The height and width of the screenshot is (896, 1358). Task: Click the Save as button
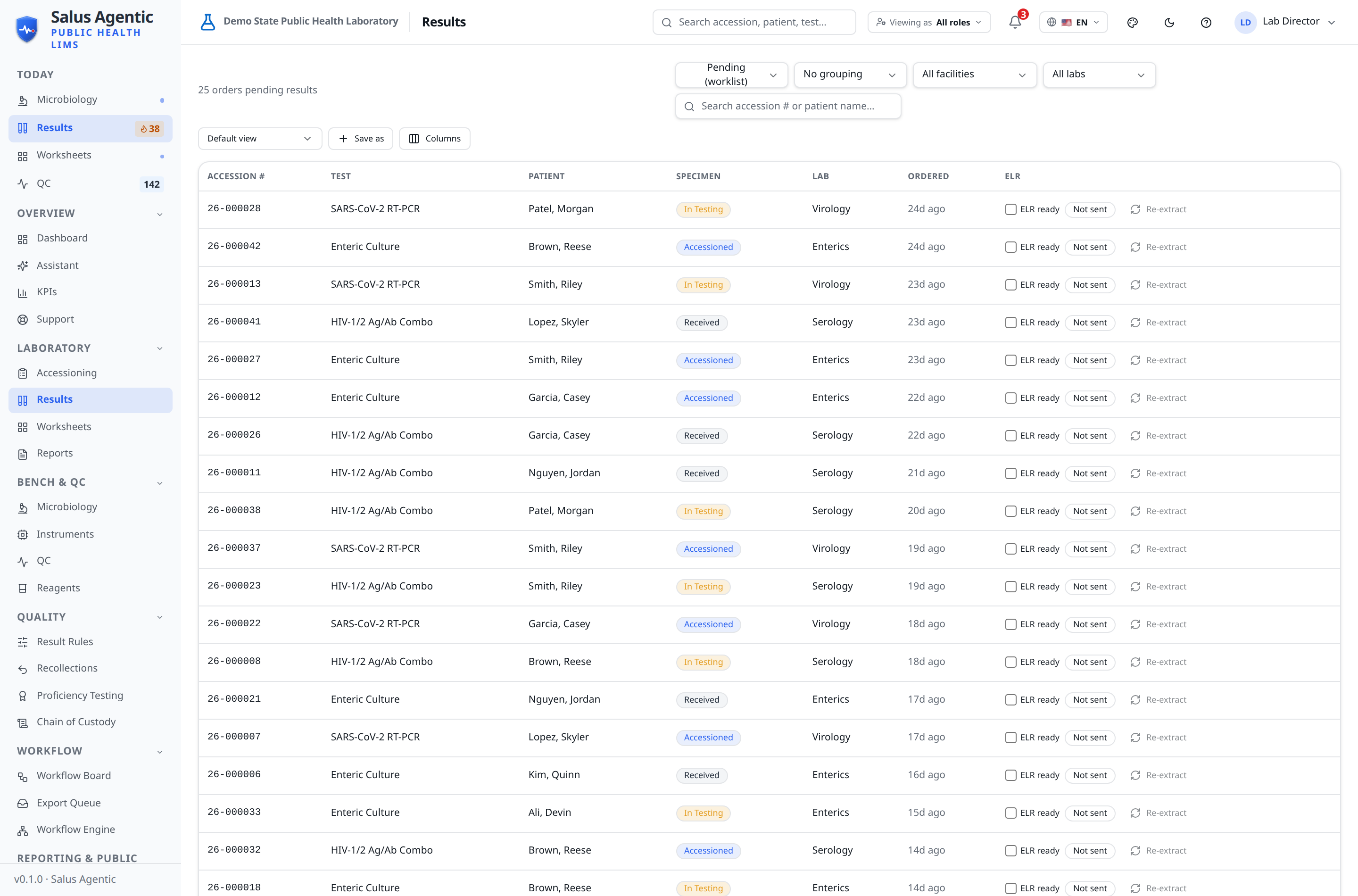tap(361, 138)
